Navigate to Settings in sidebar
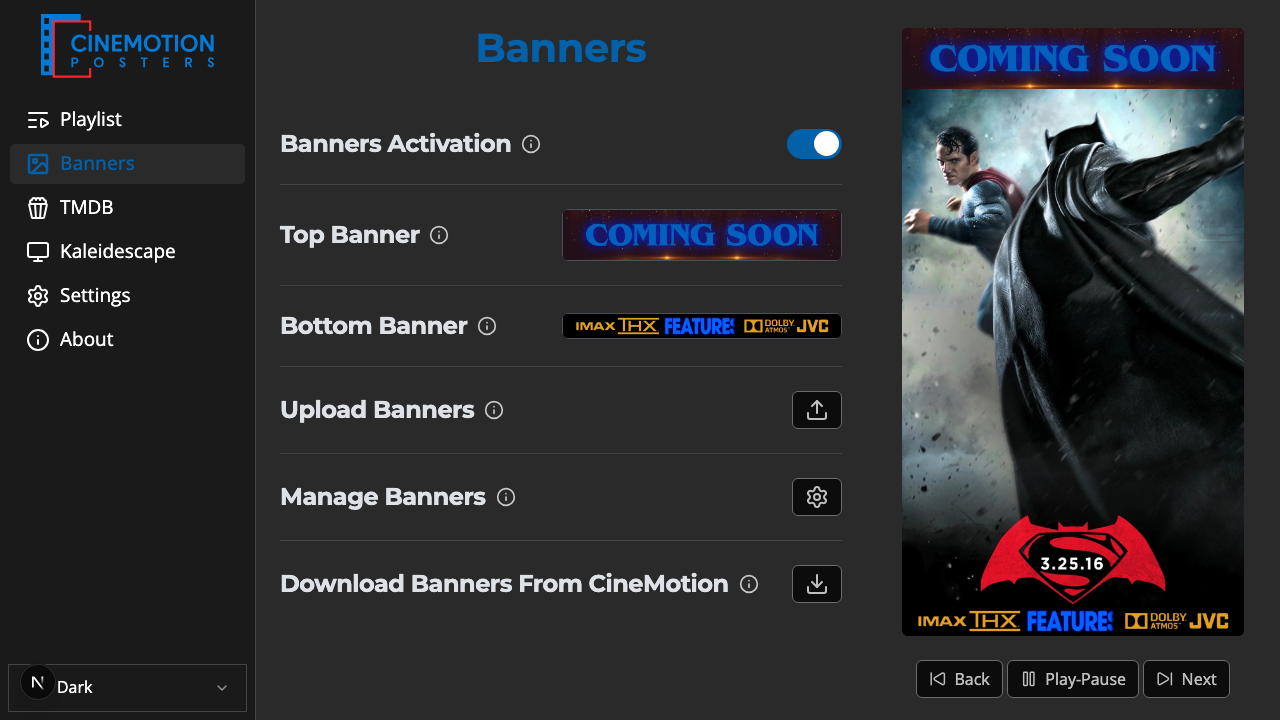 [127, 296]
